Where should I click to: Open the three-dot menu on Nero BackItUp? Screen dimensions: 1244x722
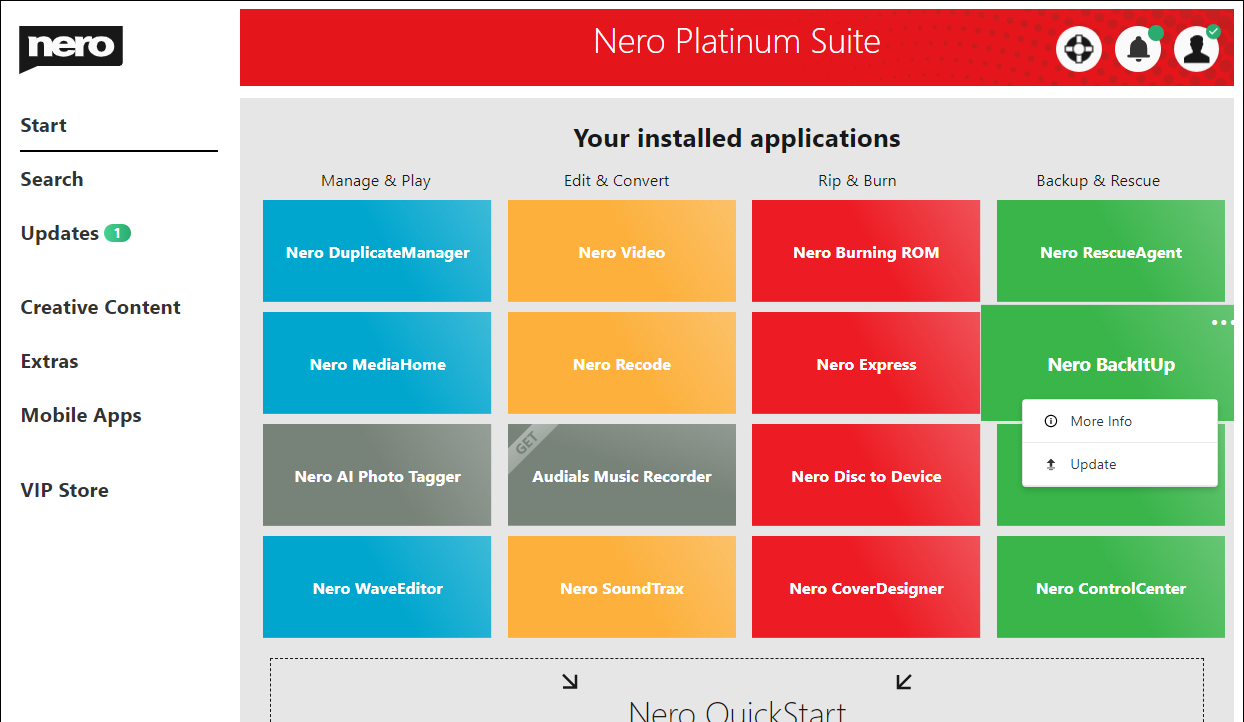pyautogui.click(x=1222, y=322)
